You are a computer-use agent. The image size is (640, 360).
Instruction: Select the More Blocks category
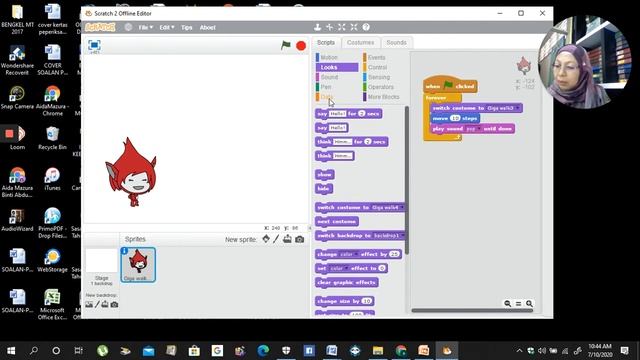point(384,97)
